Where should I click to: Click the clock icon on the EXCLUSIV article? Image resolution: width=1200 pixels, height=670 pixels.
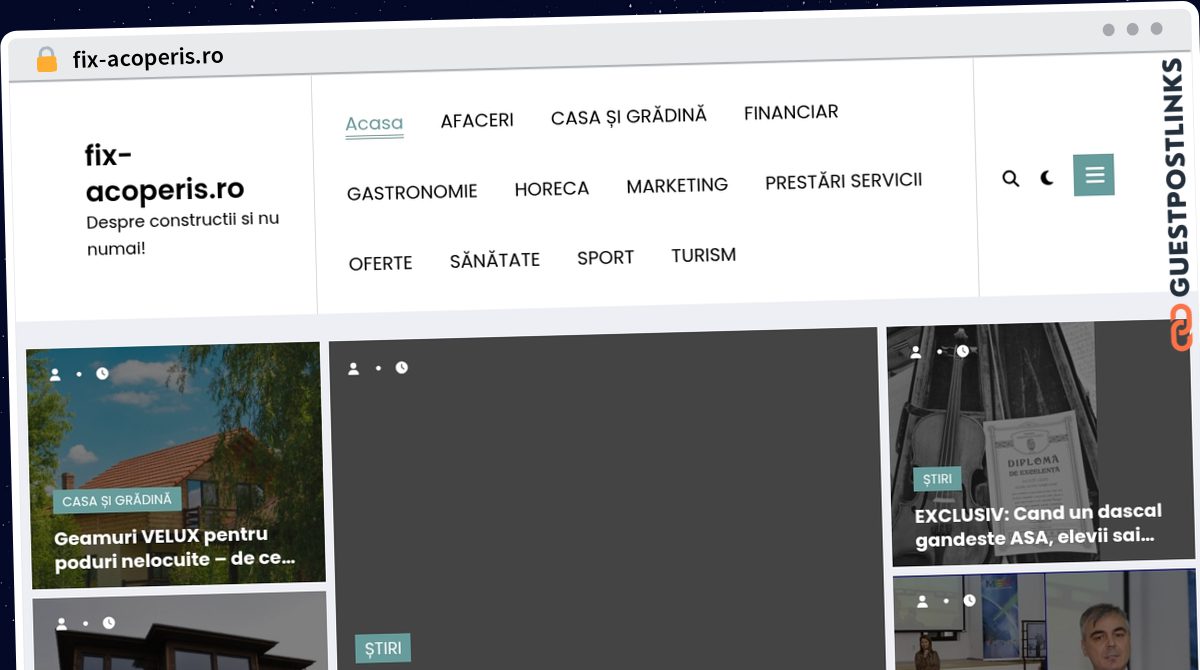click(962, 351)
